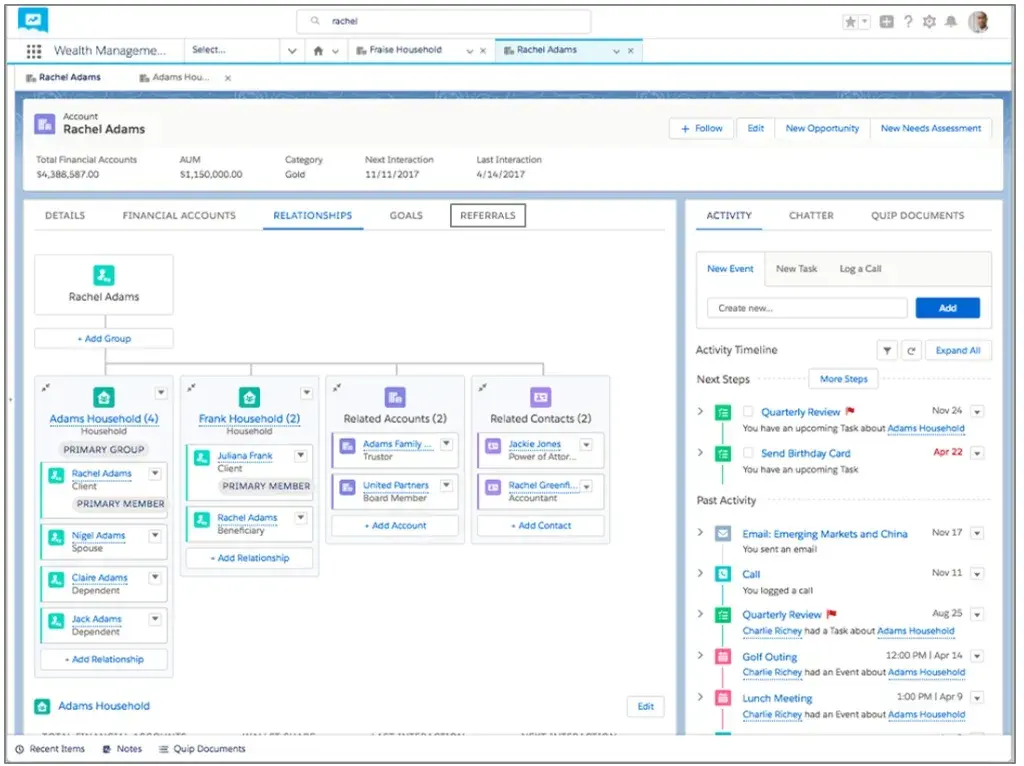Click the notifications bell icon

pyautogui.click(x=952, y=20)
